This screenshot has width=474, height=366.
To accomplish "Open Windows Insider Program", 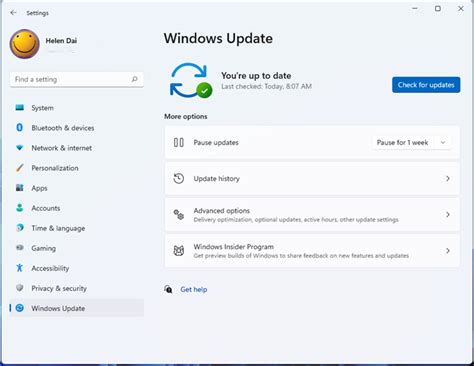I will (x=312, y=251).
